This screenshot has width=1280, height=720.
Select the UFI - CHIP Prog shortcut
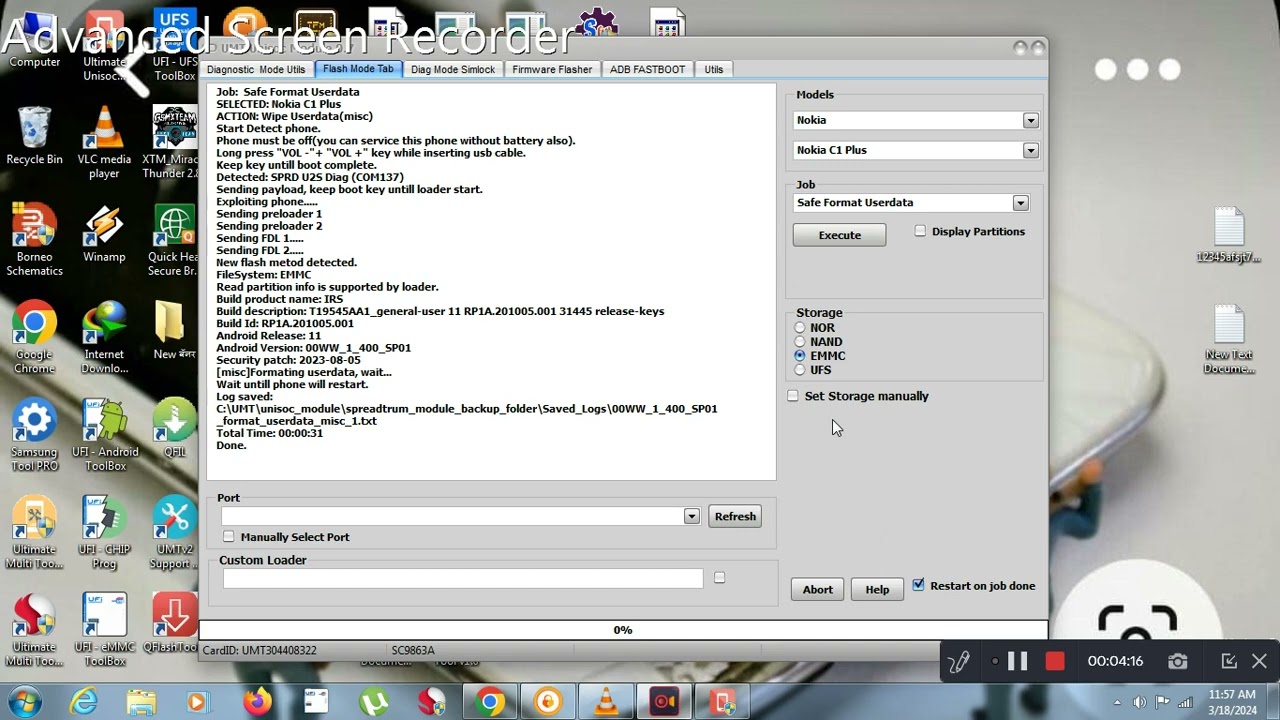[104, 532]
